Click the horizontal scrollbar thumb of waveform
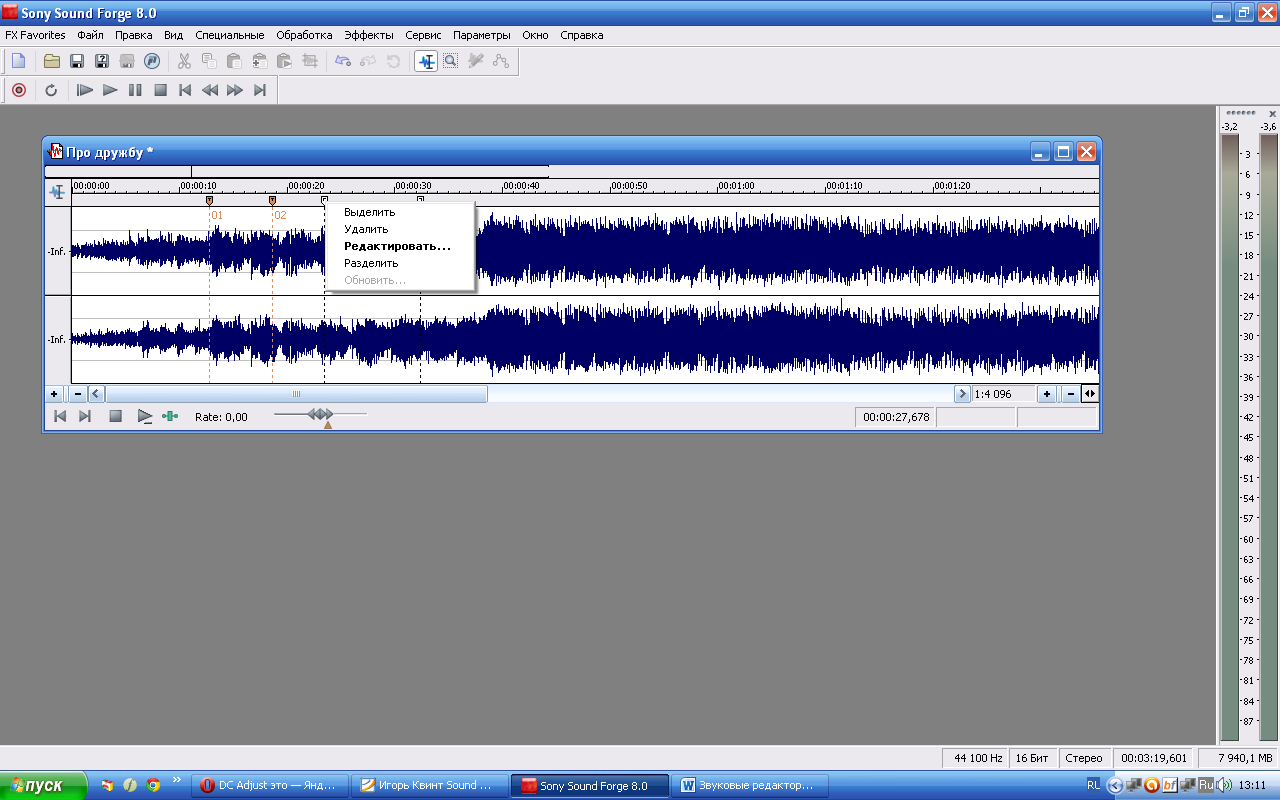 (x=296, y=394)
